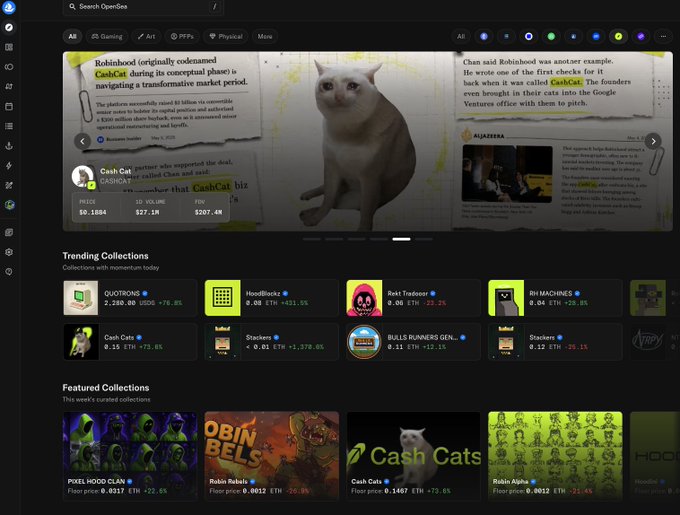
Task: Select the All category tab
Action: [72, 36]
